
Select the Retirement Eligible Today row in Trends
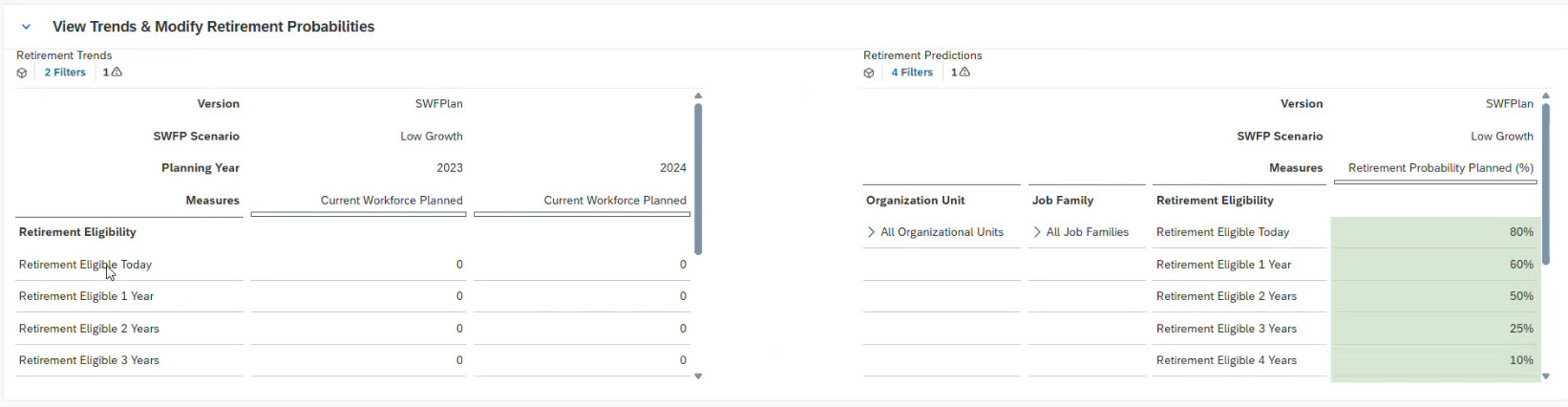click(x=85, y=265)
